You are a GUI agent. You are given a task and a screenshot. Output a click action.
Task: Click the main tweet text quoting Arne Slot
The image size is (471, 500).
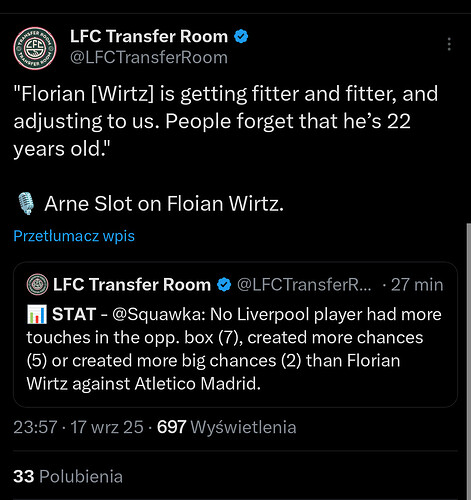pos(226,121)
